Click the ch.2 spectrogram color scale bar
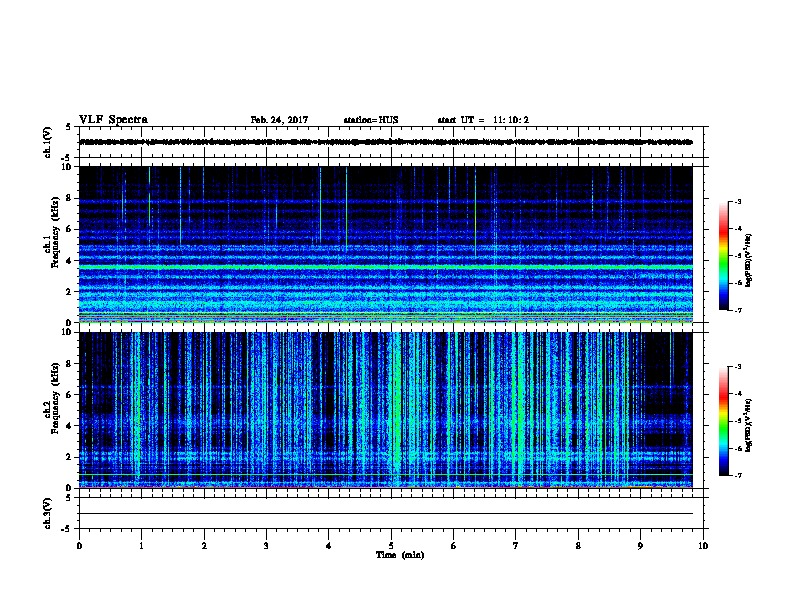The height and width of the screenshot is (612, 792). point(724,421)
